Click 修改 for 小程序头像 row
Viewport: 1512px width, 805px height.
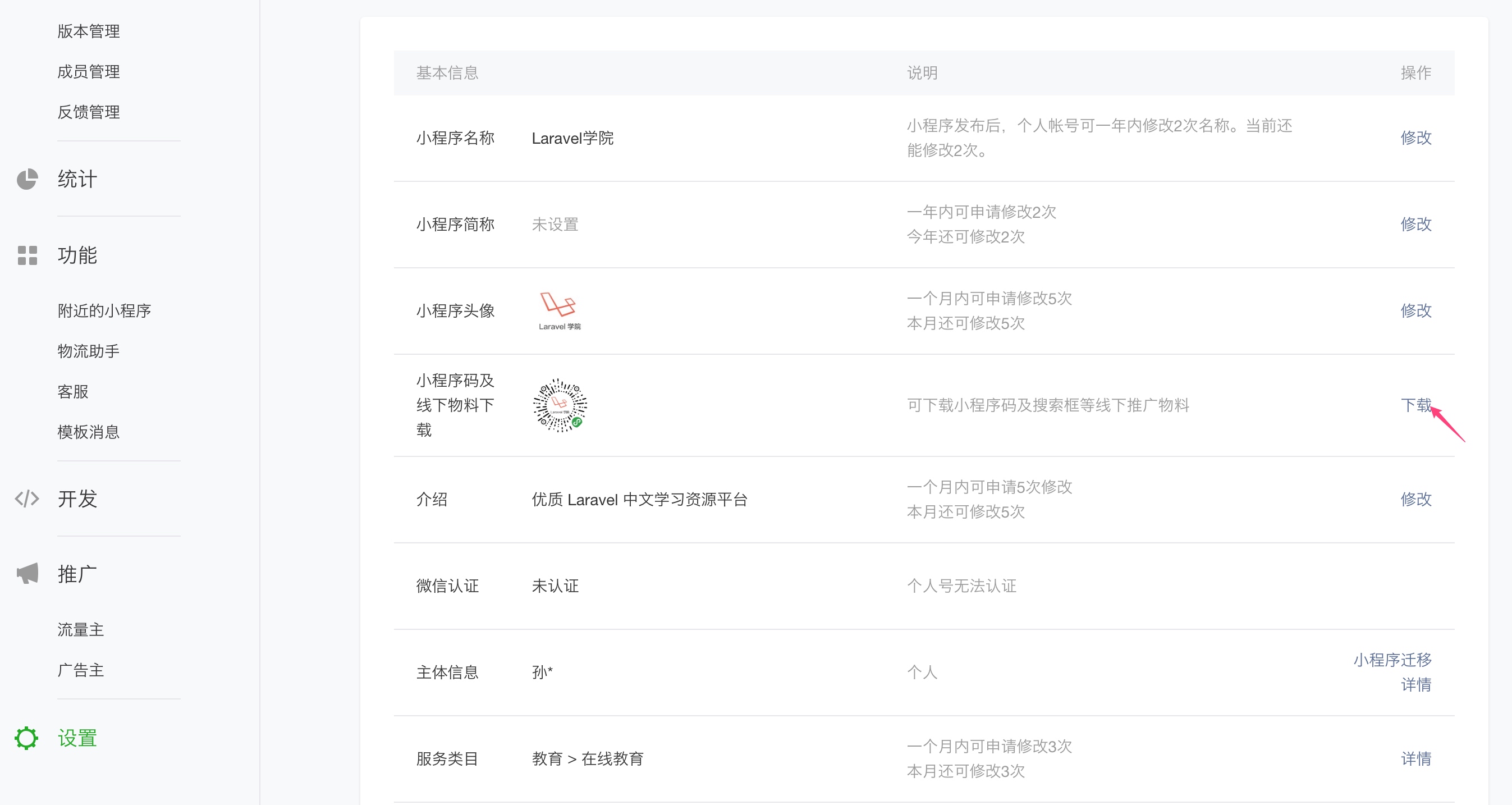[x=1415, y=310]
